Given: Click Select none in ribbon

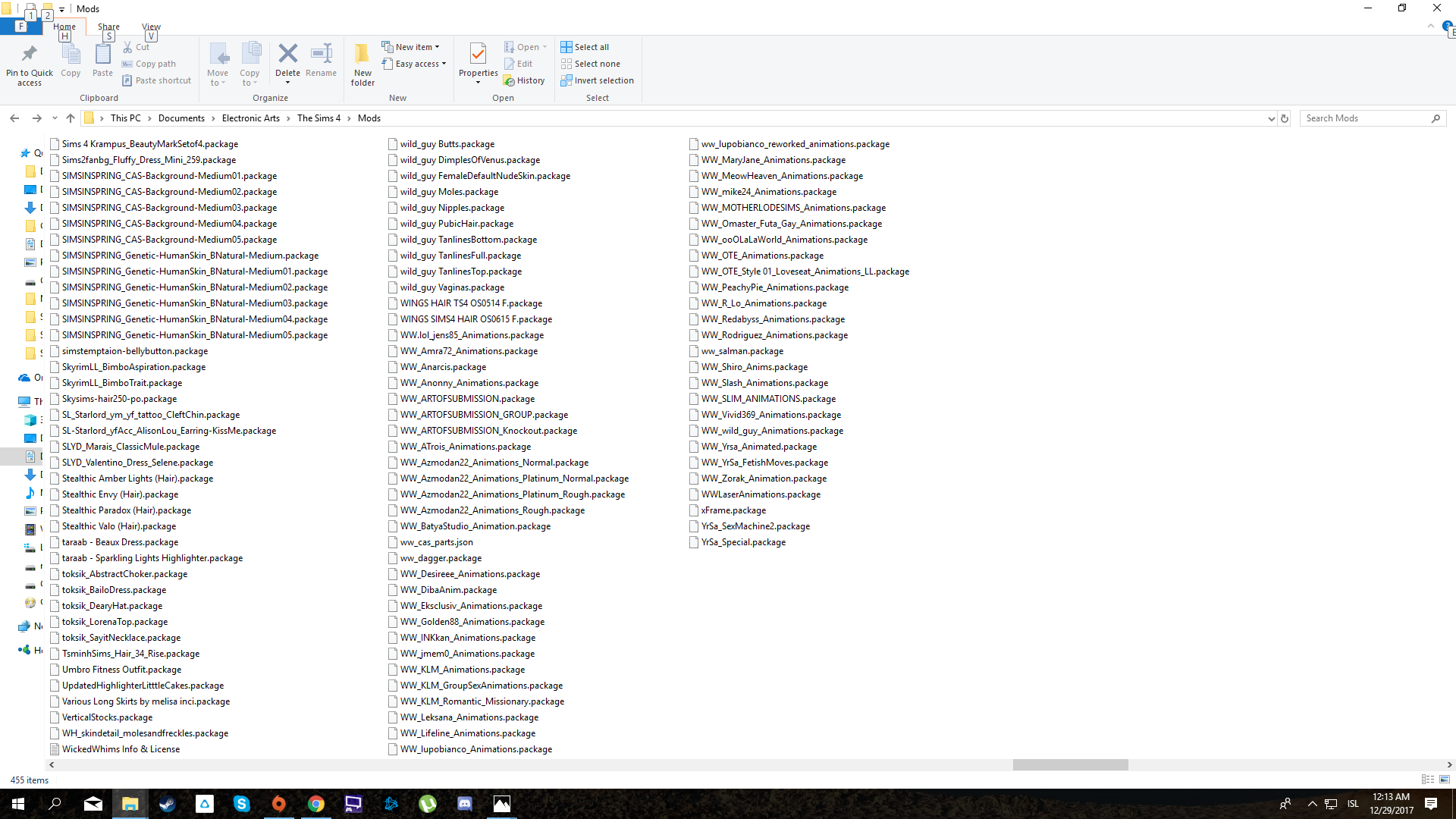Looking at the screenshot, I should 590,64.
